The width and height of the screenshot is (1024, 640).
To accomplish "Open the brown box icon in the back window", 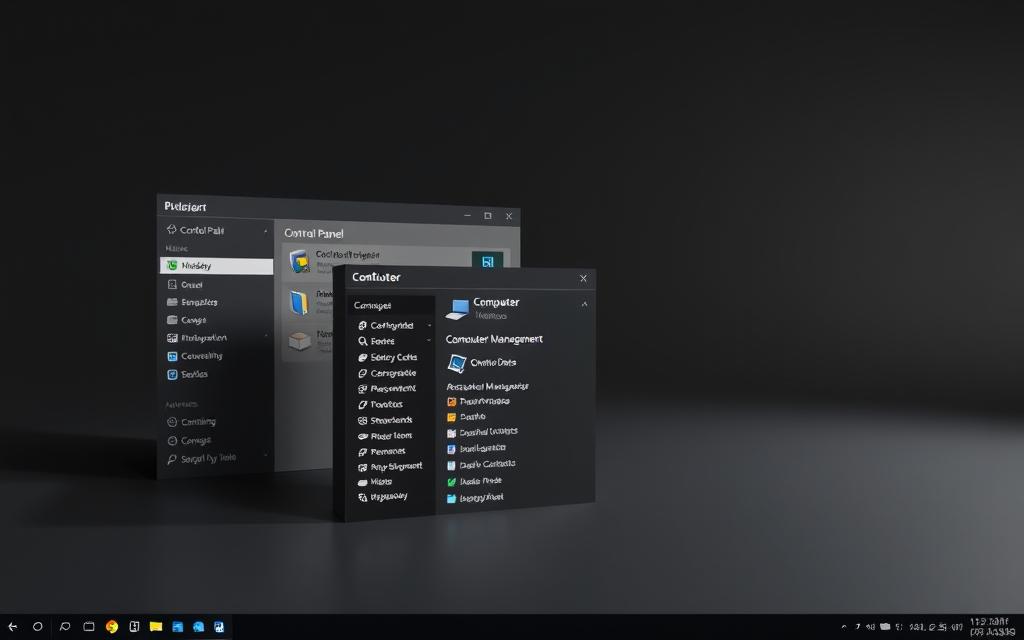I will (x=299, y=341).
